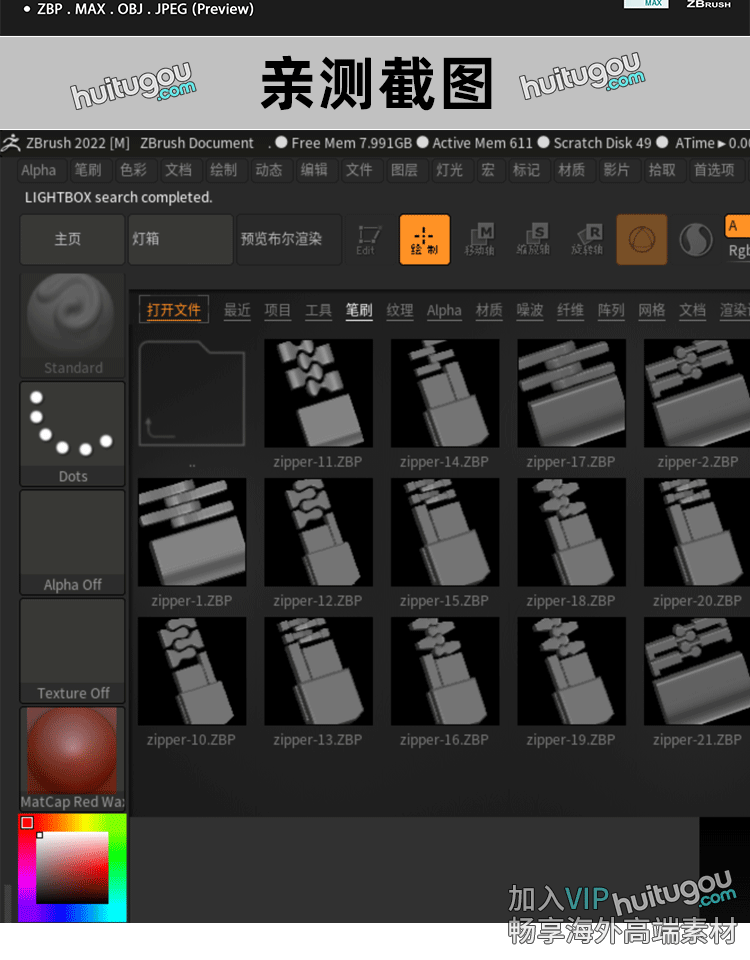Image resolution: width=750 pixels, height=960 pixels.
Task: Select the zipper-2.ZBP brush thumbnail
Action: 697,393
